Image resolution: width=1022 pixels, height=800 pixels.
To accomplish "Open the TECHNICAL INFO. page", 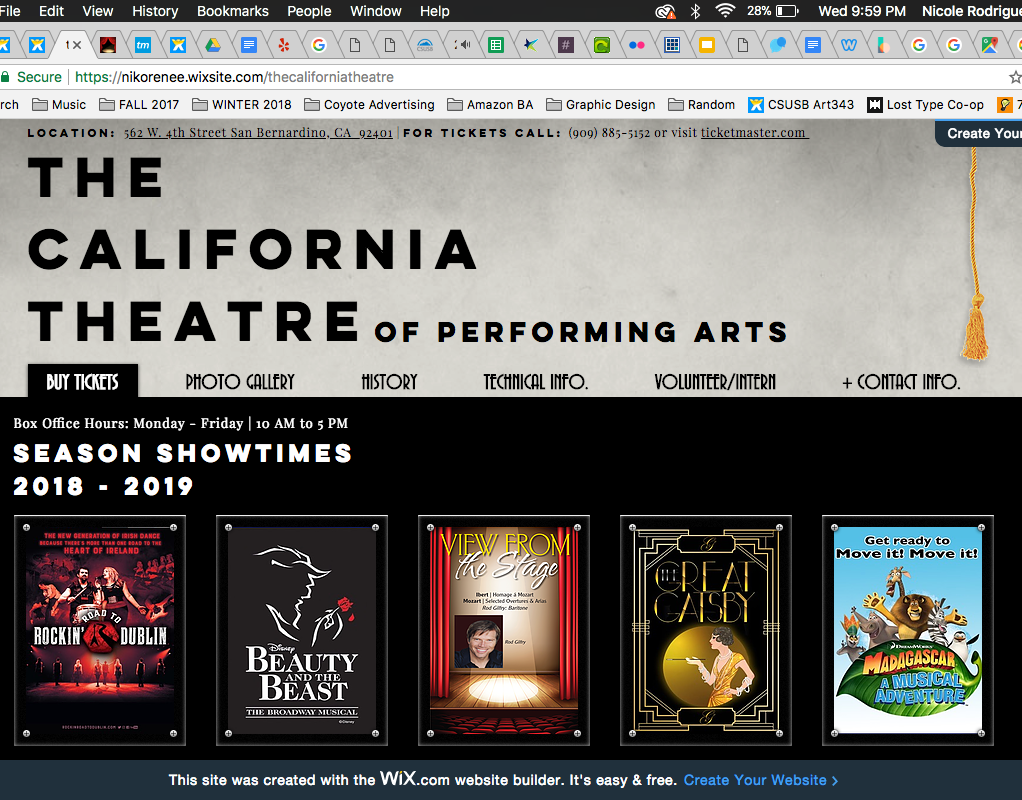I will click(x=536, y=381).
